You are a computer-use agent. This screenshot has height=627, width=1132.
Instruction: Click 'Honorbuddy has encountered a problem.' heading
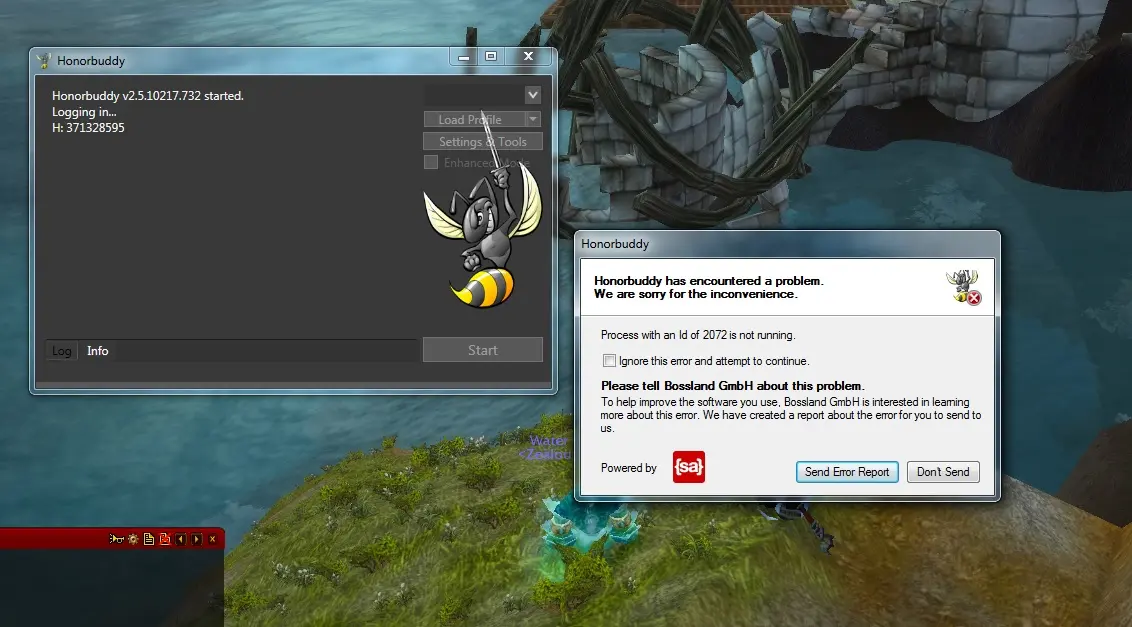(709, 281)
